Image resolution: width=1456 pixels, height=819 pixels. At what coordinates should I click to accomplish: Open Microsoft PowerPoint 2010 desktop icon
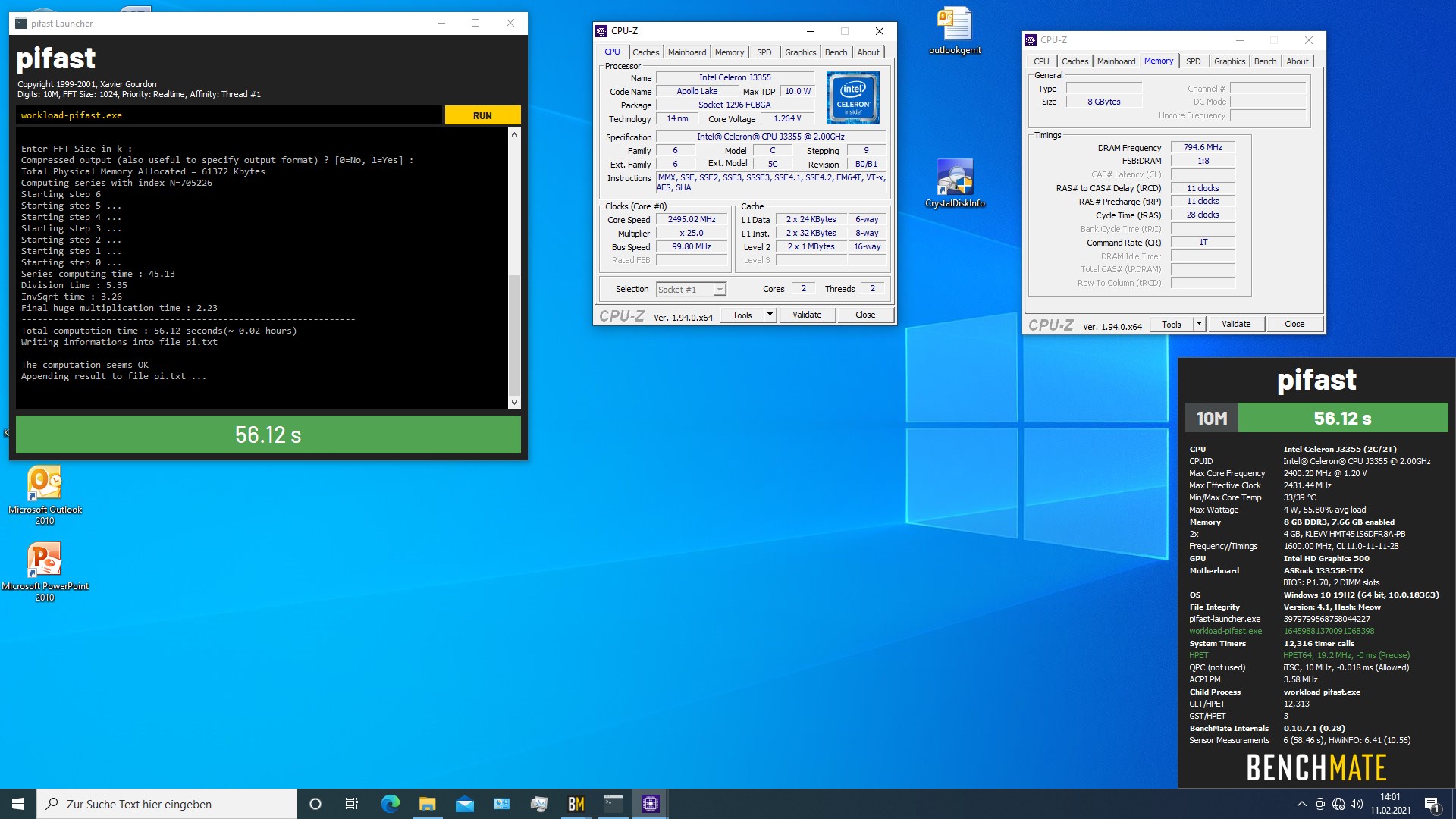pos(45,572)
